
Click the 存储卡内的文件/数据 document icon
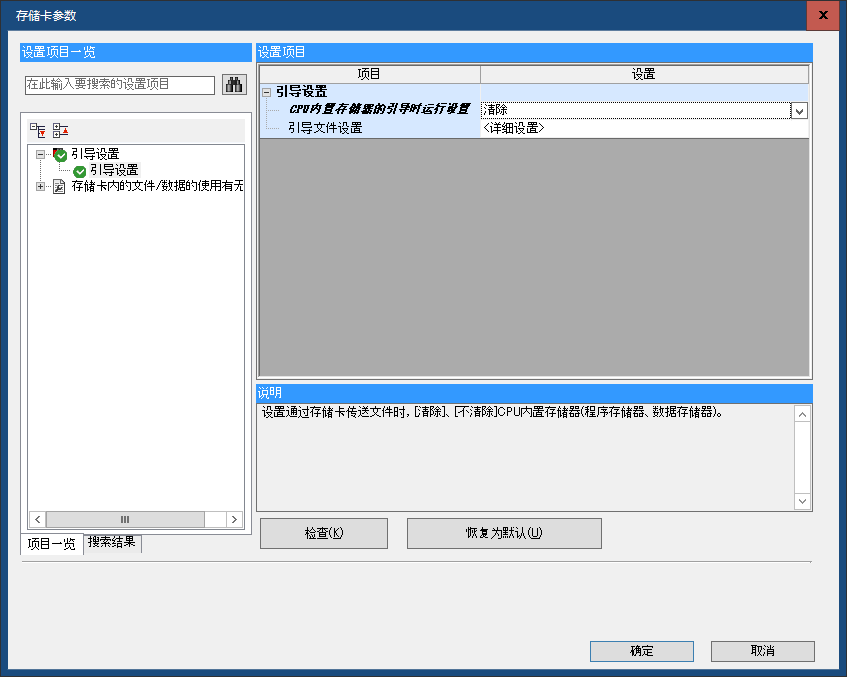[x=59, y=186]
